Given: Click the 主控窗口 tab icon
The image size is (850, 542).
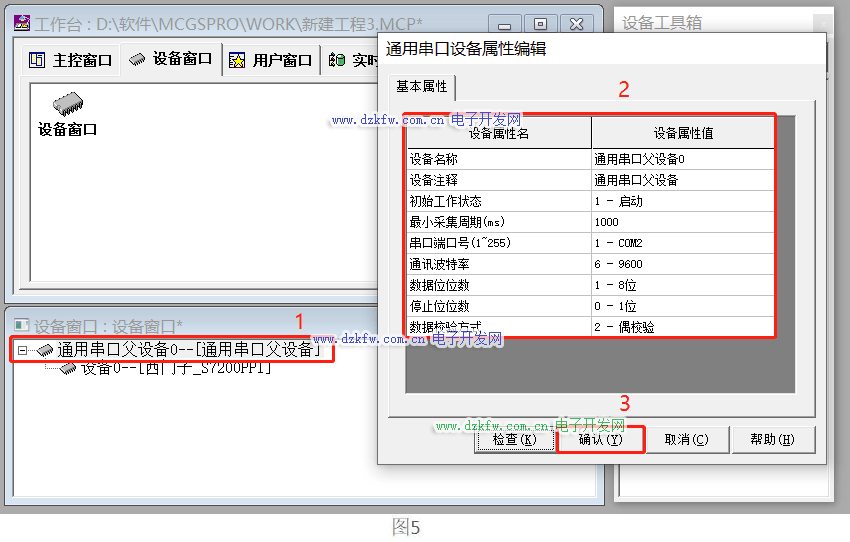Looking at the screenshot, I should point(37,60).
